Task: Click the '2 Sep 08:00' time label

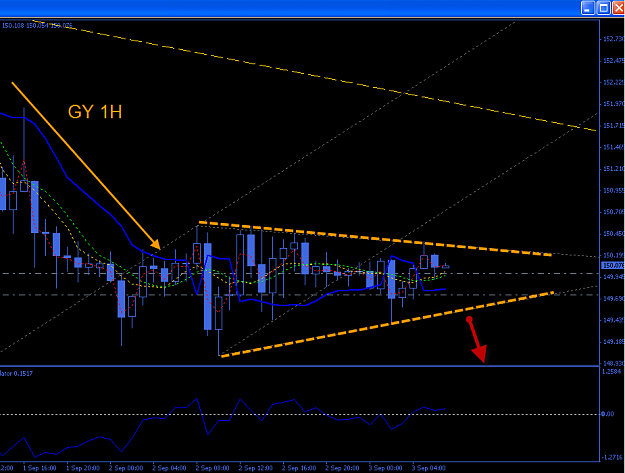Action: point(212,468)
